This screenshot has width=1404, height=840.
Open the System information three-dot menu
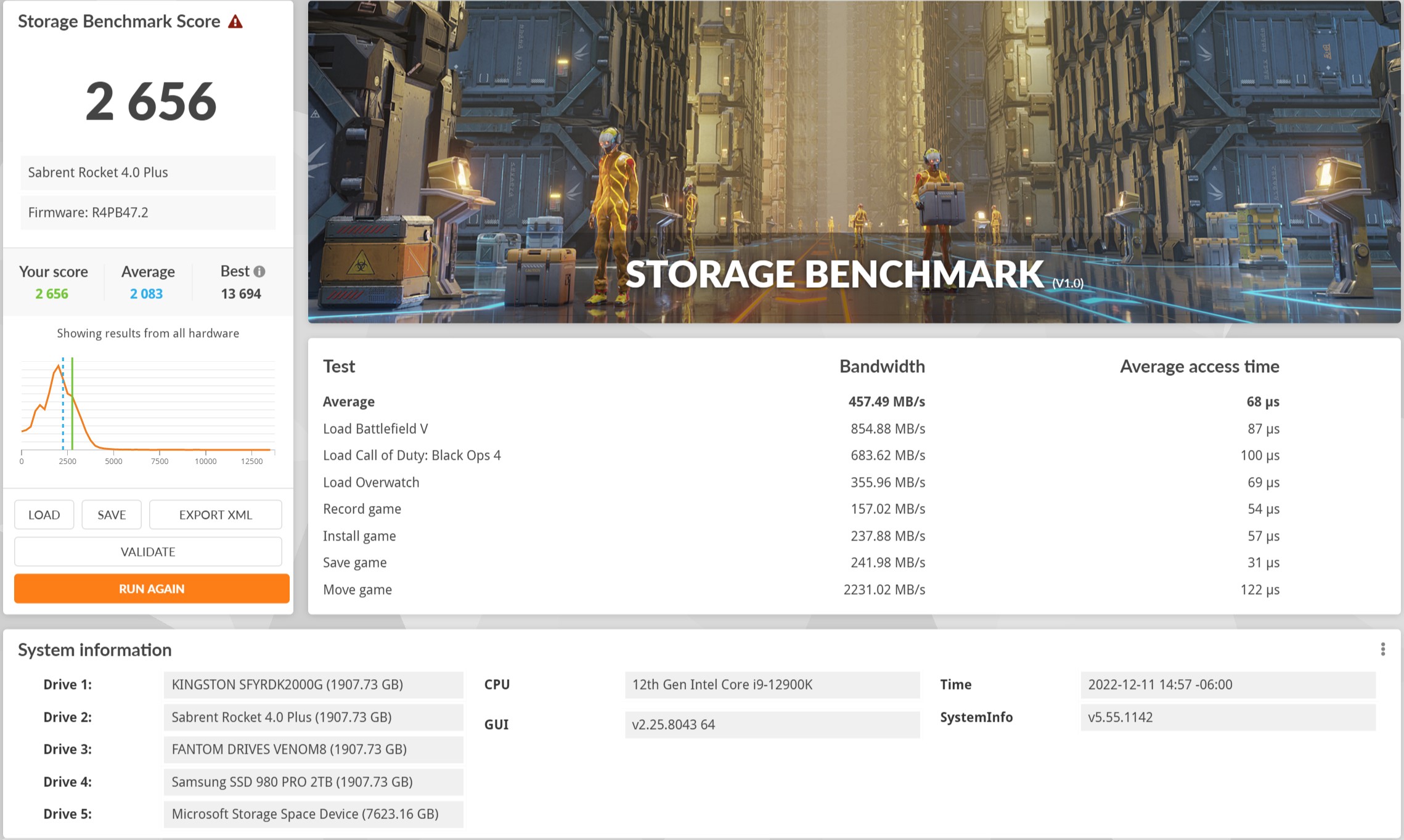(1382, 649)
